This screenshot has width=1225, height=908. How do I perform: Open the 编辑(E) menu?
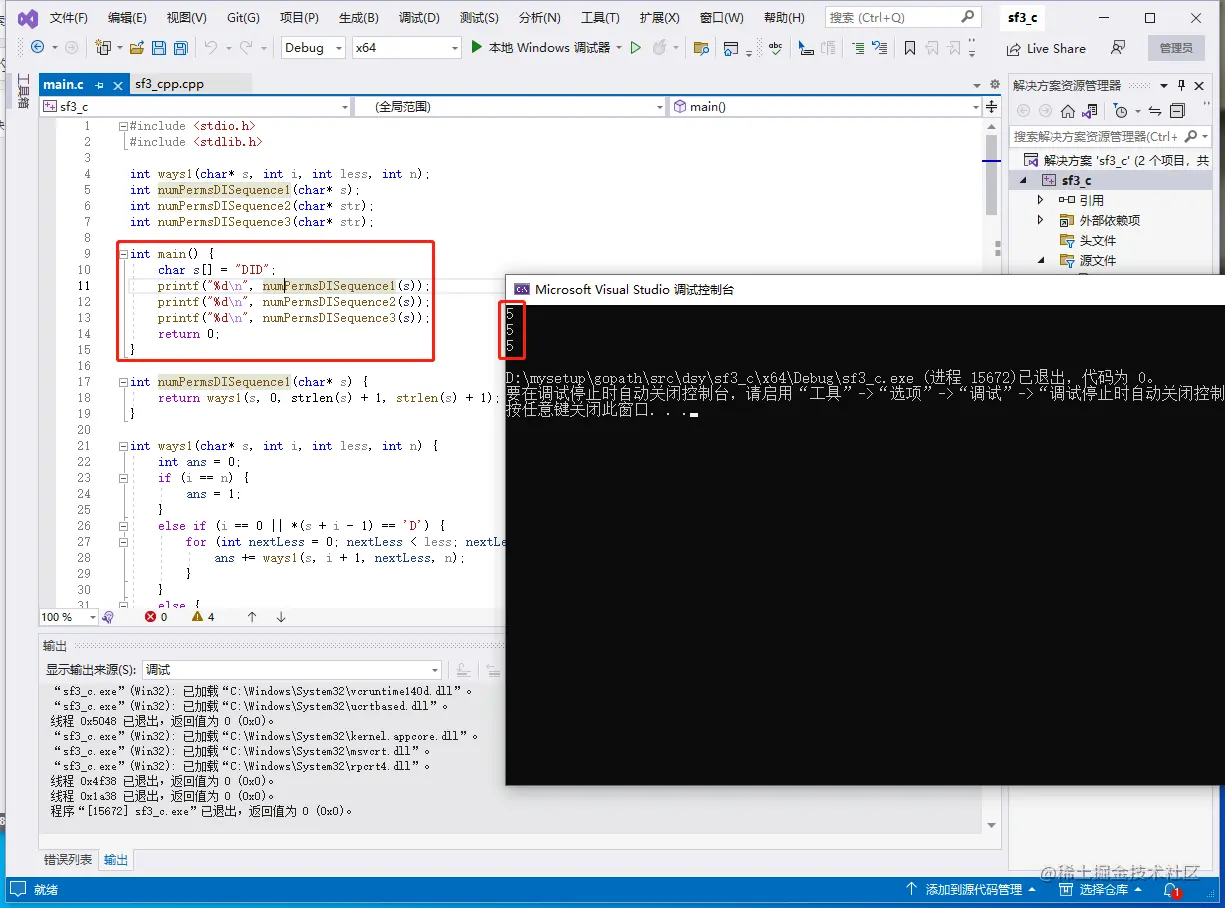127,18
